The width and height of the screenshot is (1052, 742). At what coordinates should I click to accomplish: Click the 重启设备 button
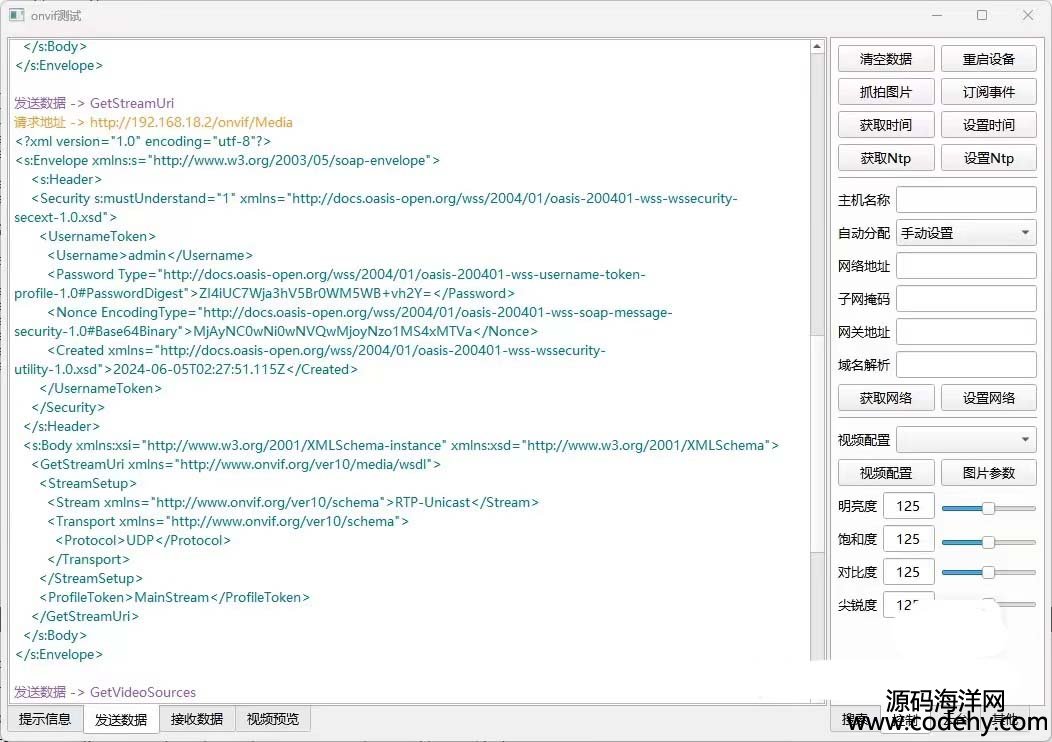pyautogui.click(x=988, y=59)
